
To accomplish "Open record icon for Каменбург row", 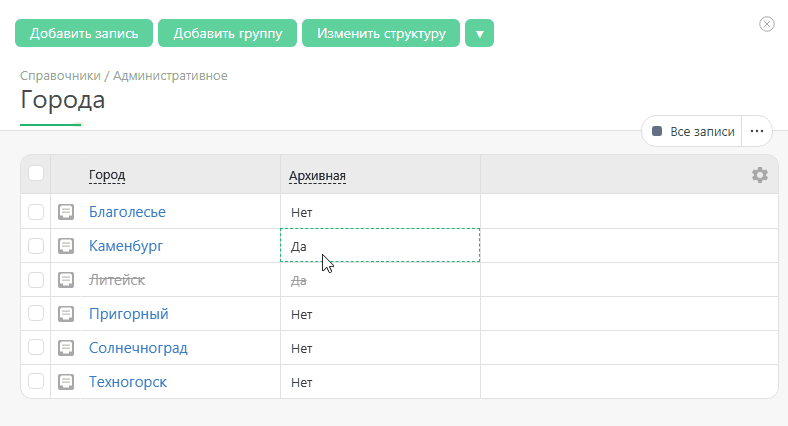I will 66,246.
